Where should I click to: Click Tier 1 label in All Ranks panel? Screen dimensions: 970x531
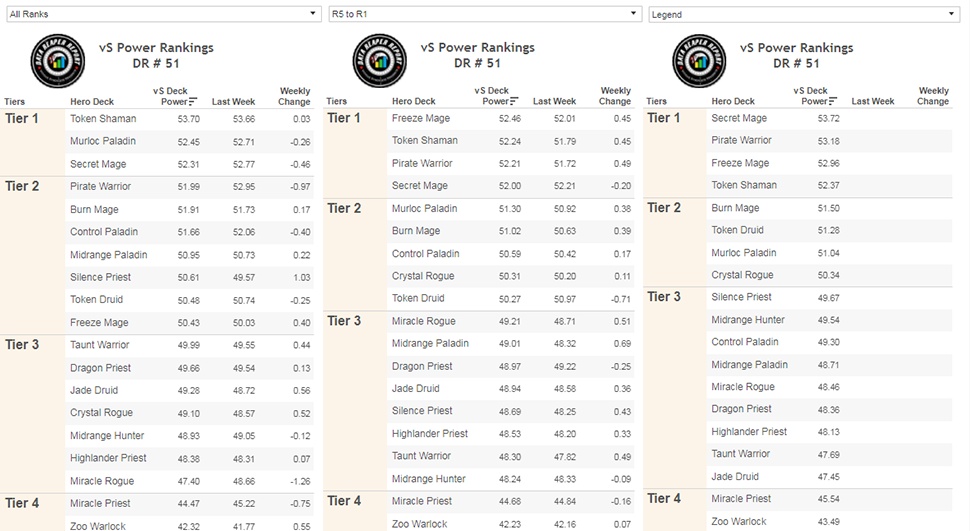pyautogui.click(x=22, y=118)
